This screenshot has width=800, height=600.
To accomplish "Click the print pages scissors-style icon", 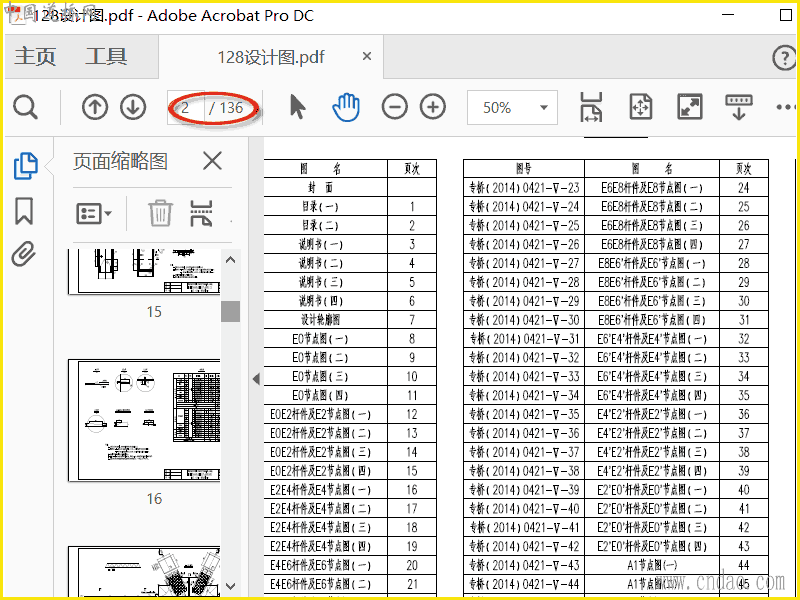I will pyautogui.click(x=201, y=213).
